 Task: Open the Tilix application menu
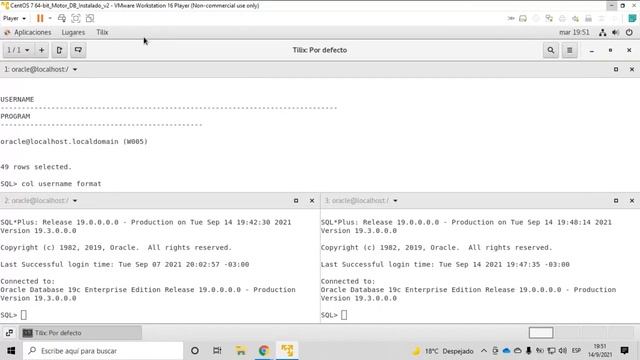tap(102, 32)
